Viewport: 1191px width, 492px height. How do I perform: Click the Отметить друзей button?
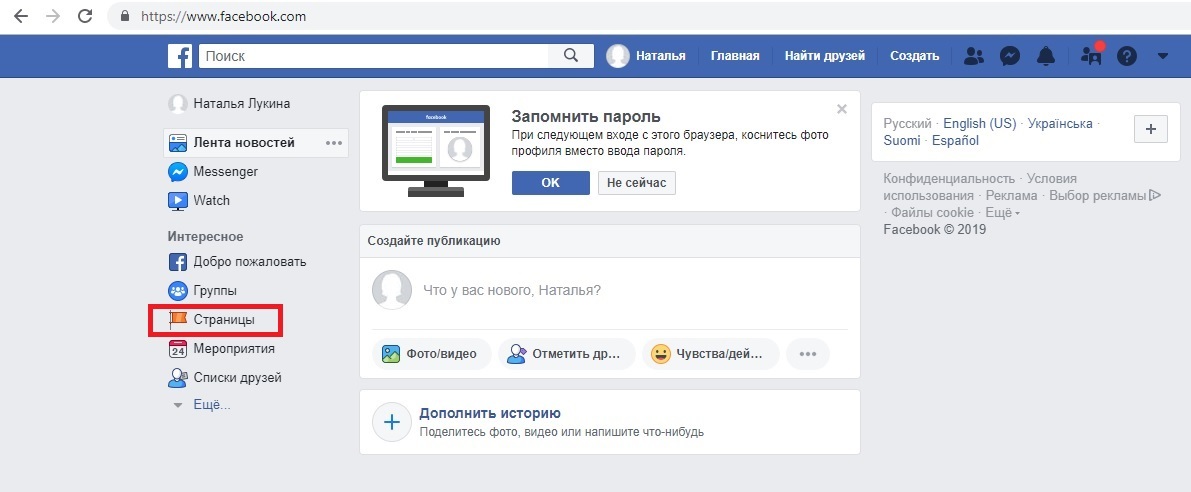(x=567, y=354)
